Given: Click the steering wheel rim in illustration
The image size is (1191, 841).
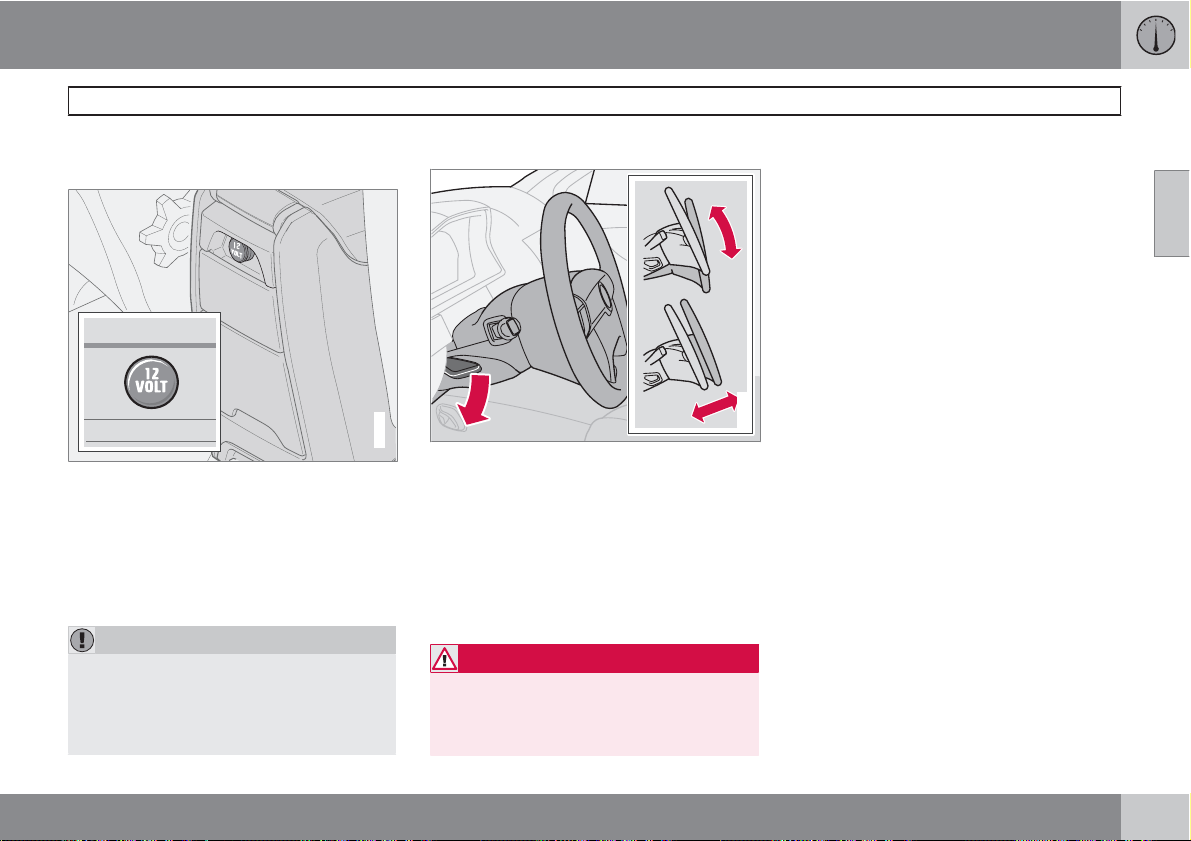Looking at the screenshot, I should click(x=583, y=300).
